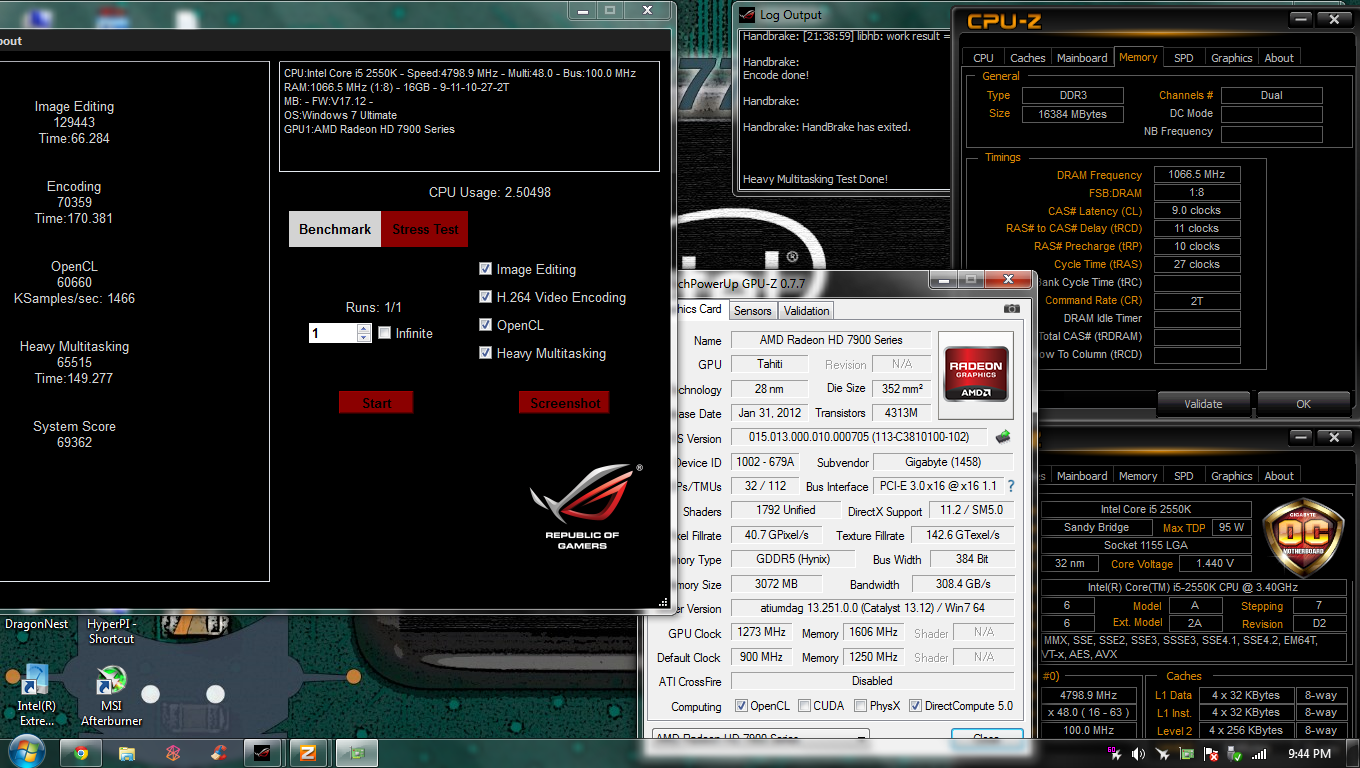This screenshot has height=768, width=1360.
Task: Open the MSI Afterburner desktop shortcut
Action: (111, 697)
